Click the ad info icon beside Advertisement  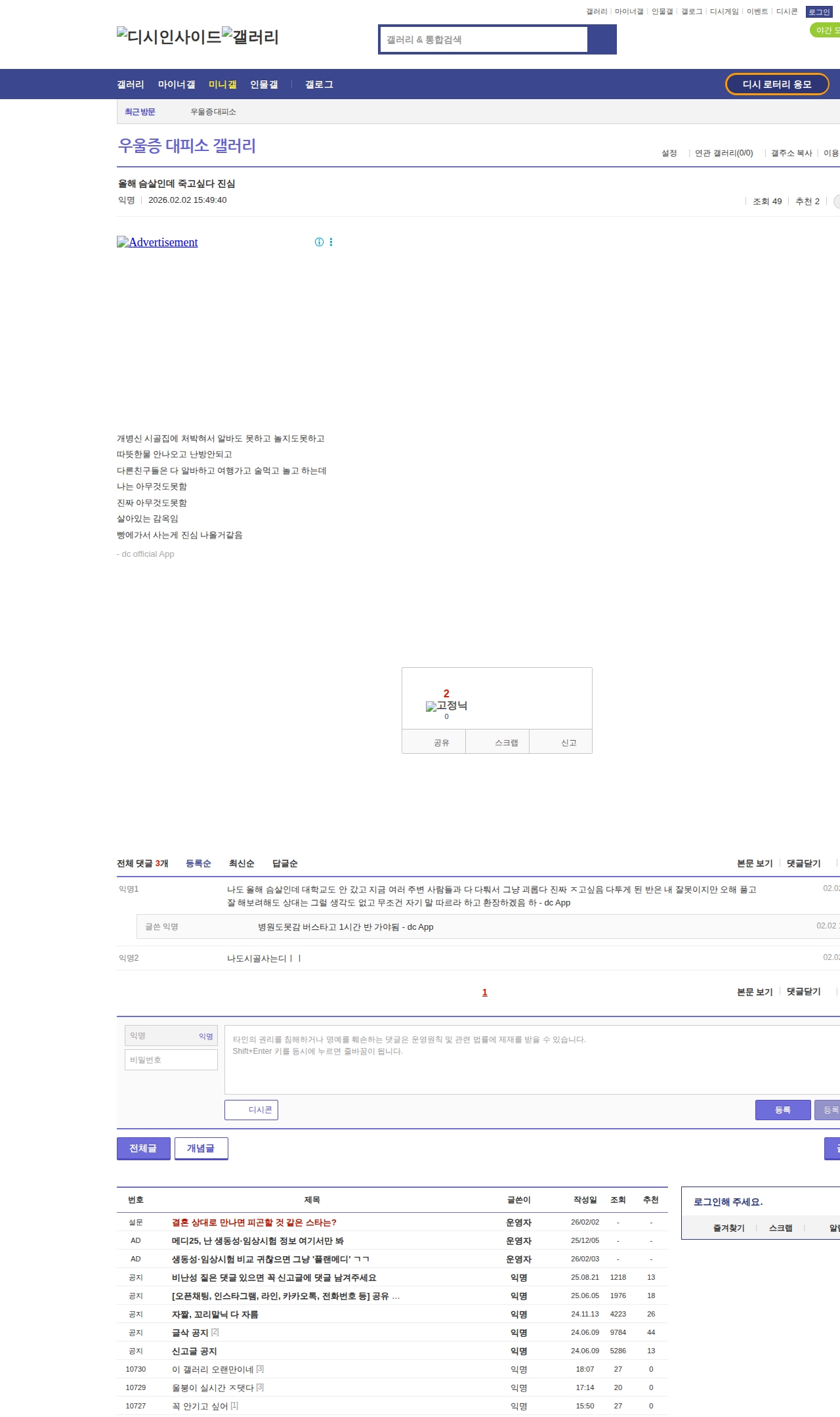coord(319,242)
